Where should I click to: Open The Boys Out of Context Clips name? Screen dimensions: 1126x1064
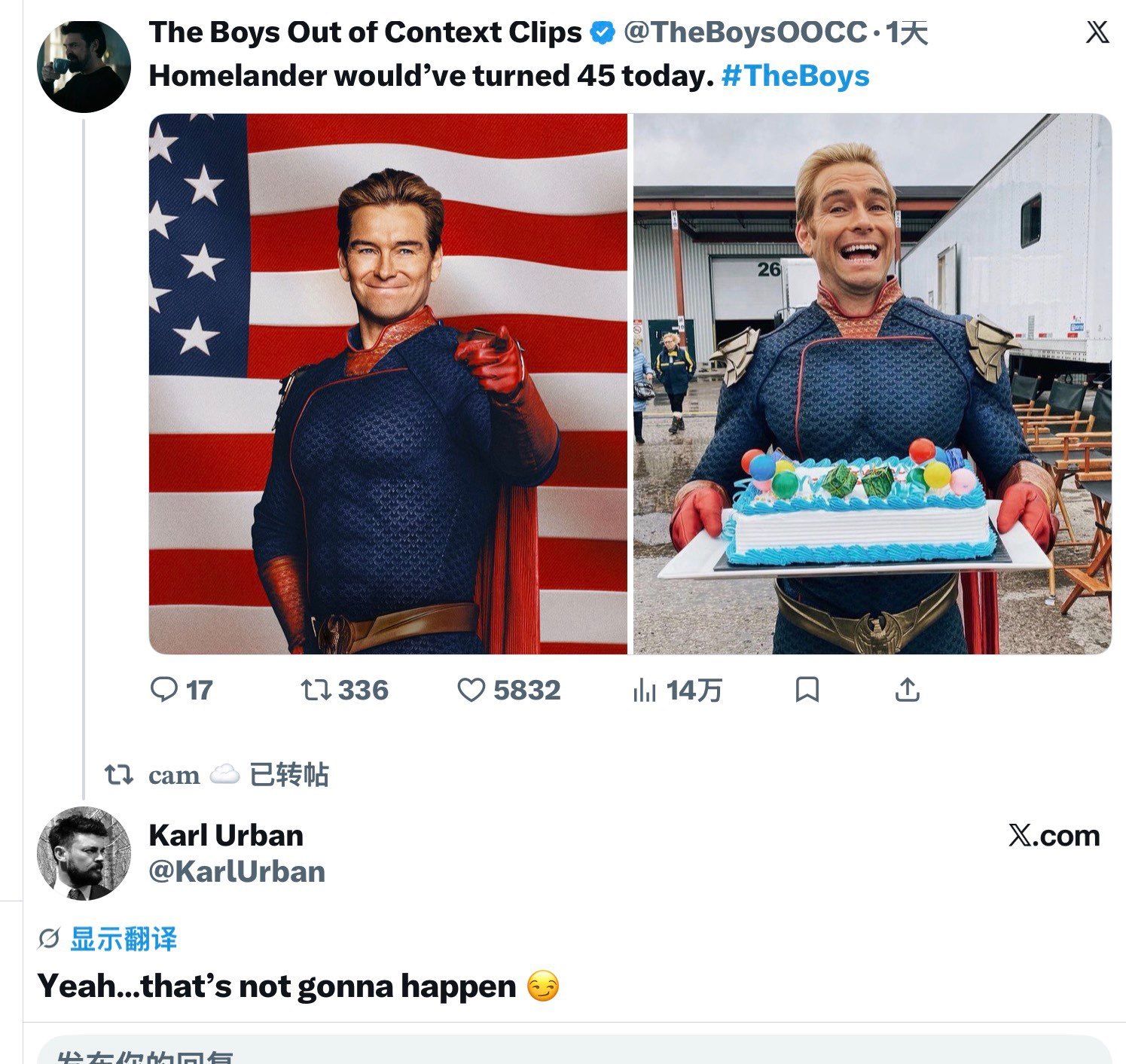pyautogui.click(x=365, y=32)
